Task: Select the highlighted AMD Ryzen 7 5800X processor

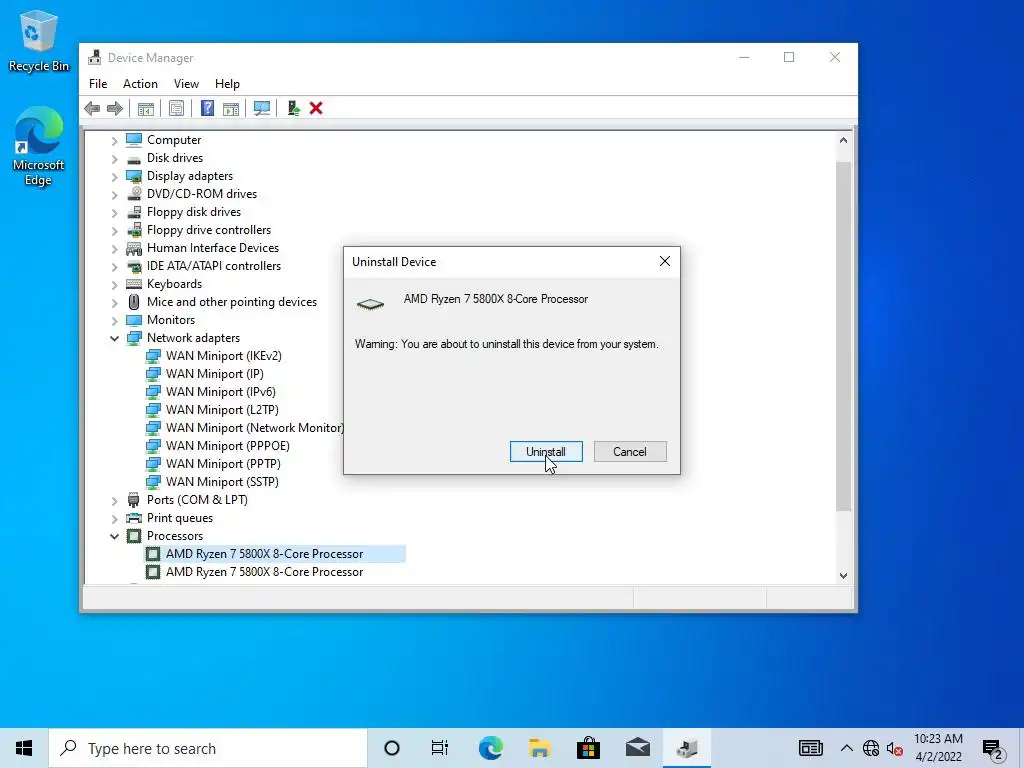Action: coord(264,554)
